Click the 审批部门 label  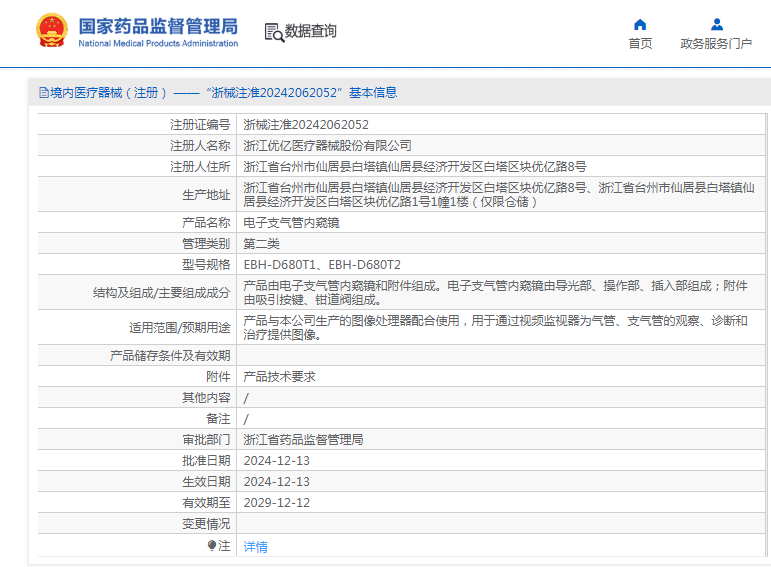pyautogui.click(x=206, y=440)
